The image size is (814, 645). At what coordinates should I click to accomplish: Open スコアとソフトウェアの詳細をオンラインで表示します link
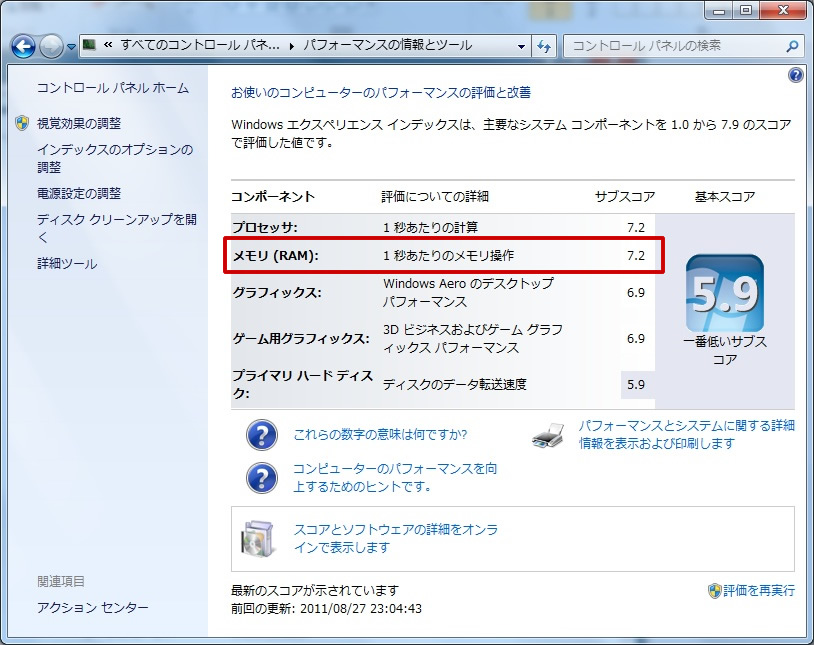(x=396, y=539)
